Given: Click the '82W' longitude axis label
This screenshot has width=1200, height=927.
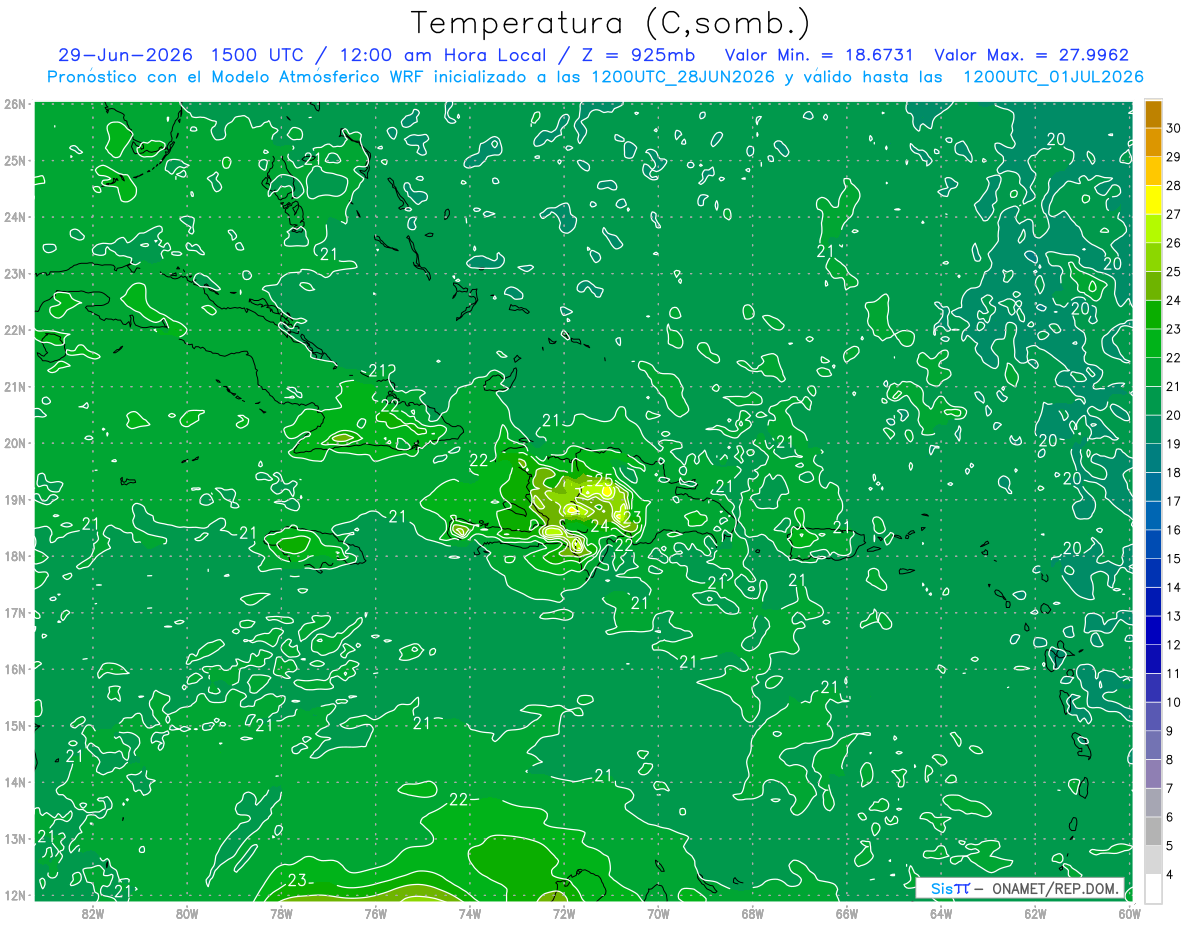Looking at the screenshot, I should point(92,913).
